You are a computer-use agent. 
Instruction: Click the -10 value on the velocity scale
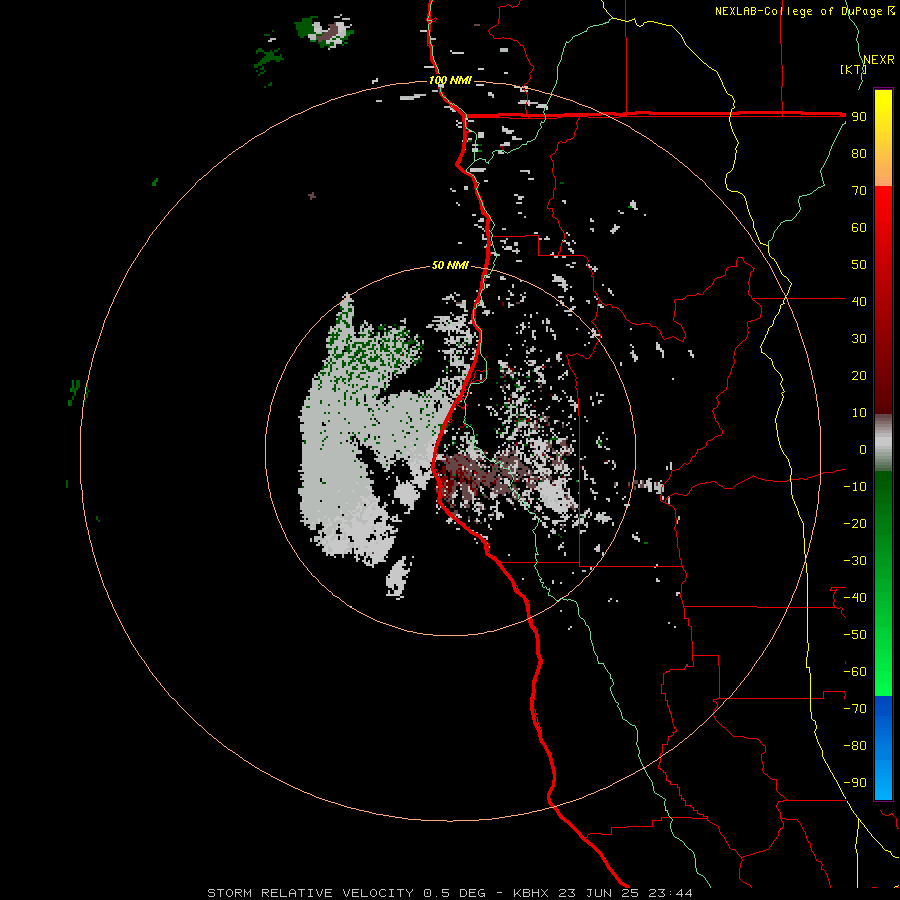click(855, 487)
